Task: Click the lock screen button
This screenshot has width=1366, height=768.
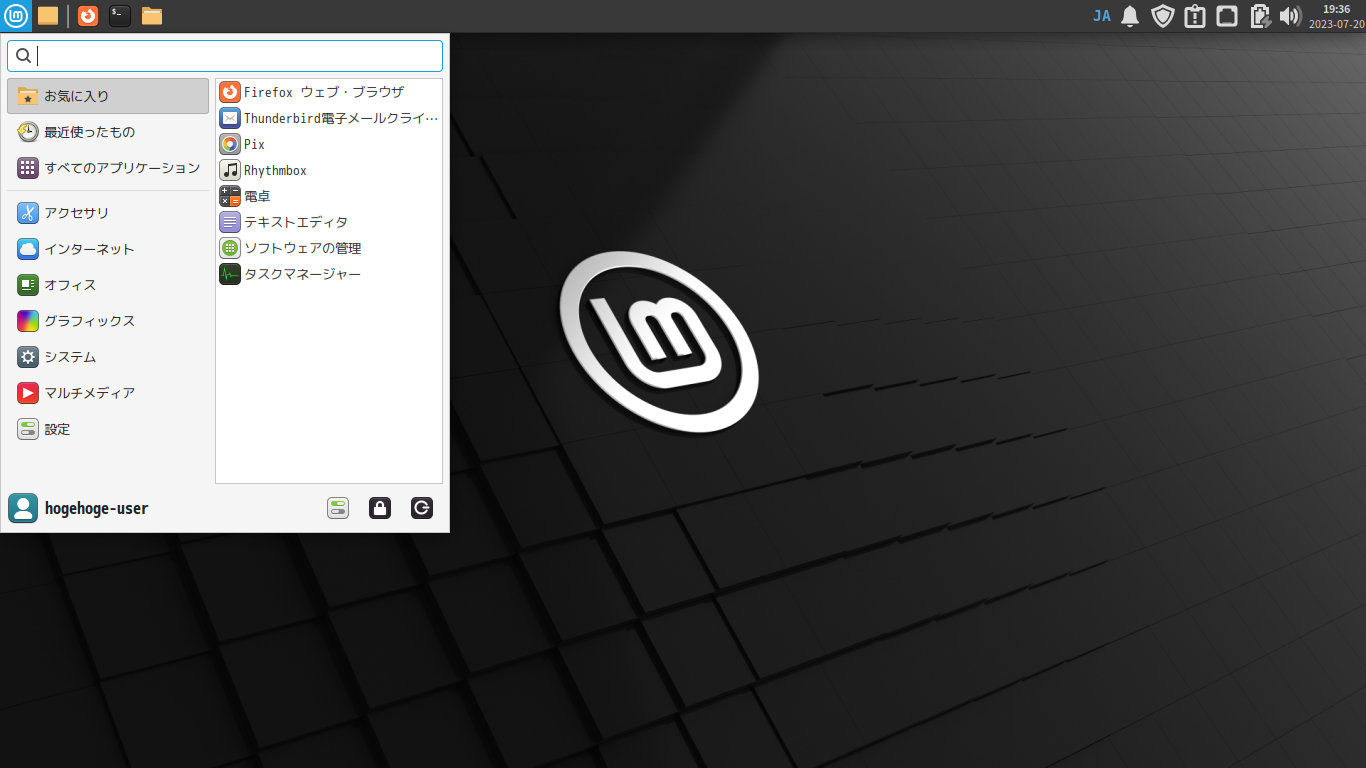Action: 380,508
